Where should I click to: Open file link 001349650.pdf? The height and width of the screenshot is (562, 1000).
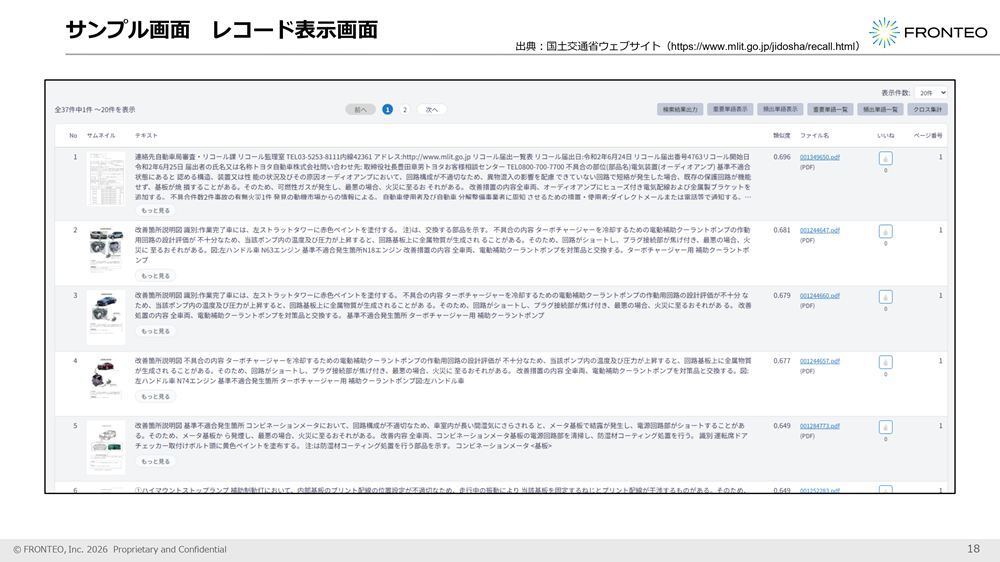click(820, 157)
